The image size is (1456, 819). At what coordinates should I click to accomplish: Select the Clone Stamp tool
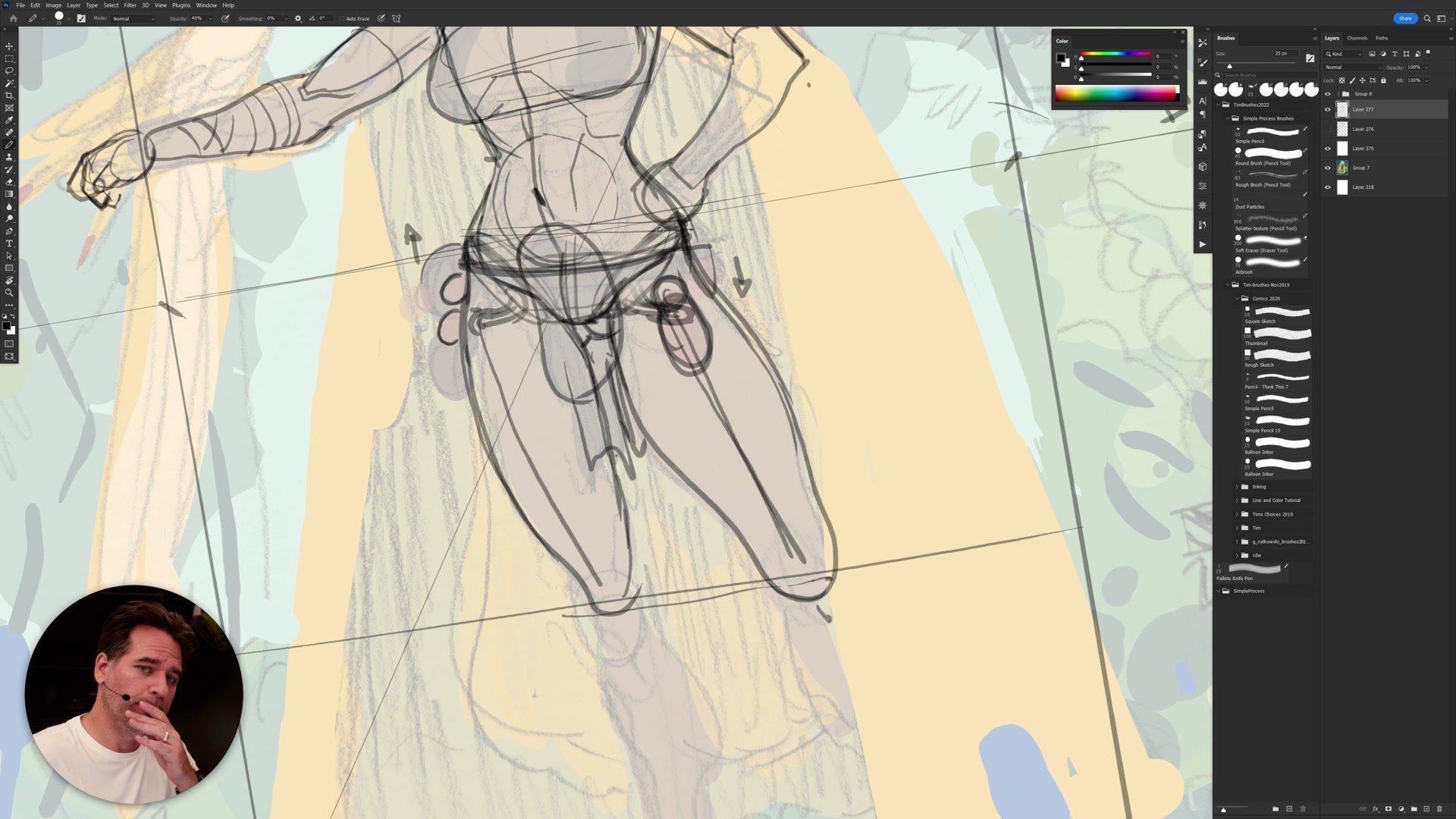tap(9, 157)
